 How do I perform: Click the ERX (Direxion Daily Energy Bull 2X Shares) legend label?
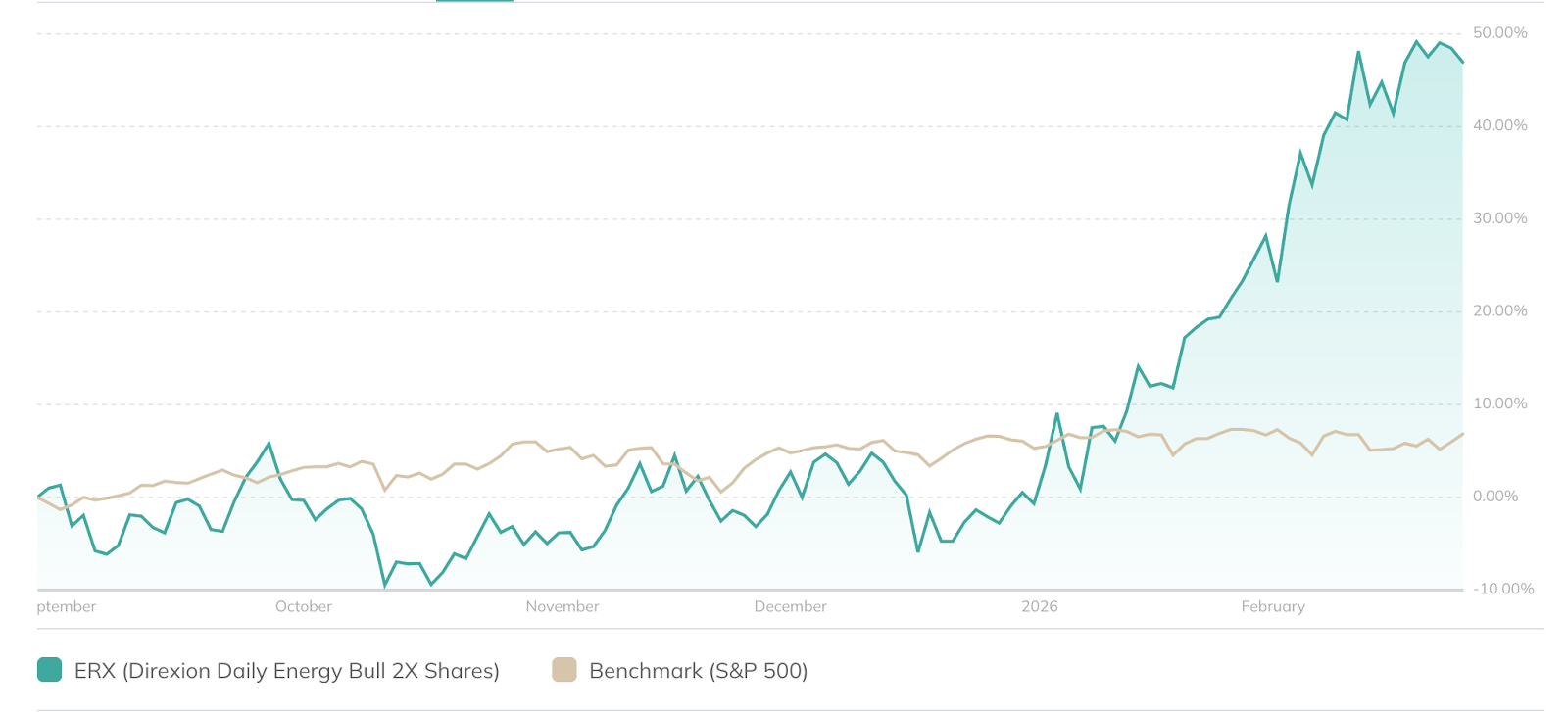coord(287,671)
